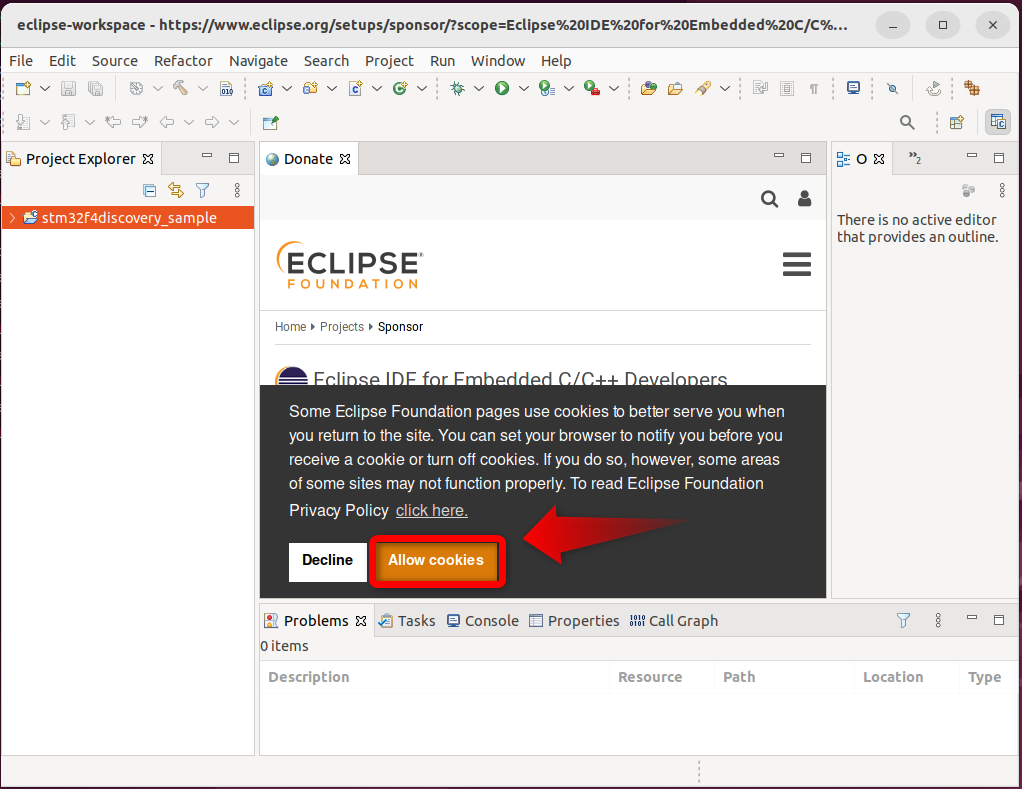
Task: Click the Save All icon
Action: [x=95, y=88]
